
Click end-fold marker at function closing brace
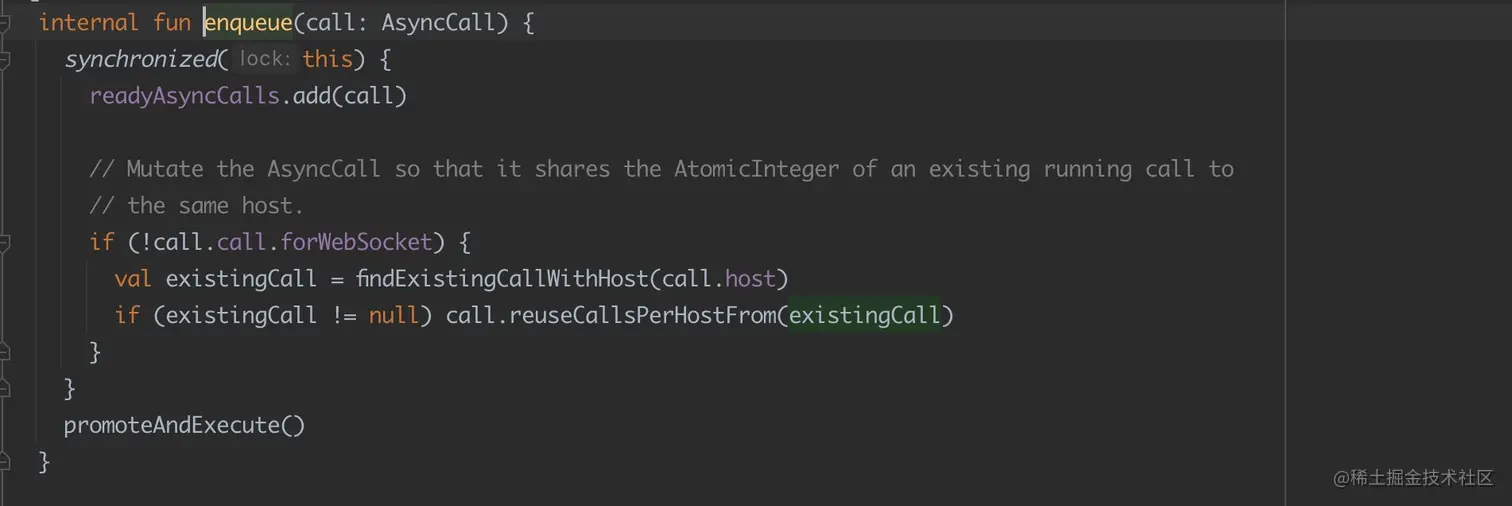5,462
